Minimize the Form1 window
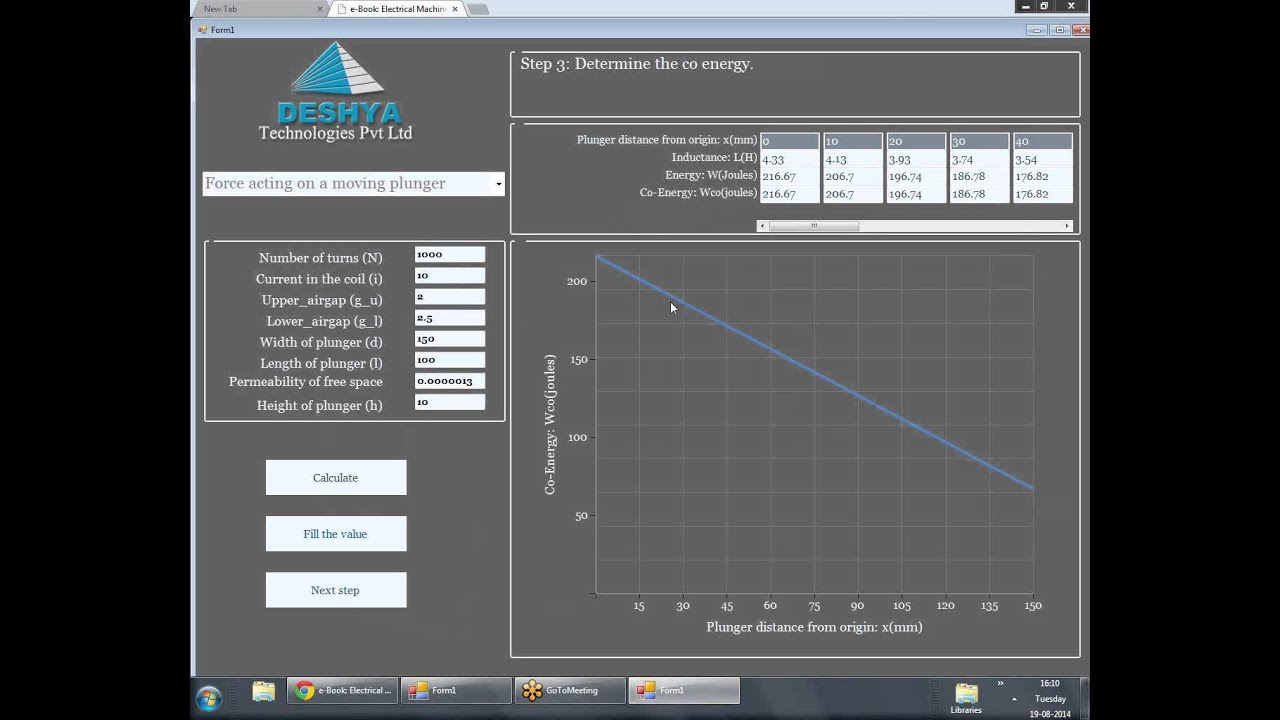The height and width of the screenshot is (720, 1280). point(1037,30)
